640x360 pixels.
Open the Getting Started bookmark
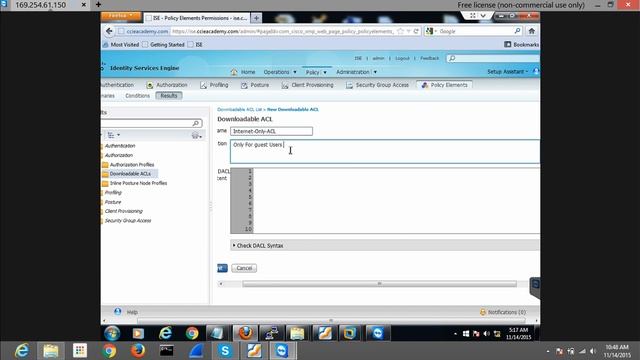[163, 44]
